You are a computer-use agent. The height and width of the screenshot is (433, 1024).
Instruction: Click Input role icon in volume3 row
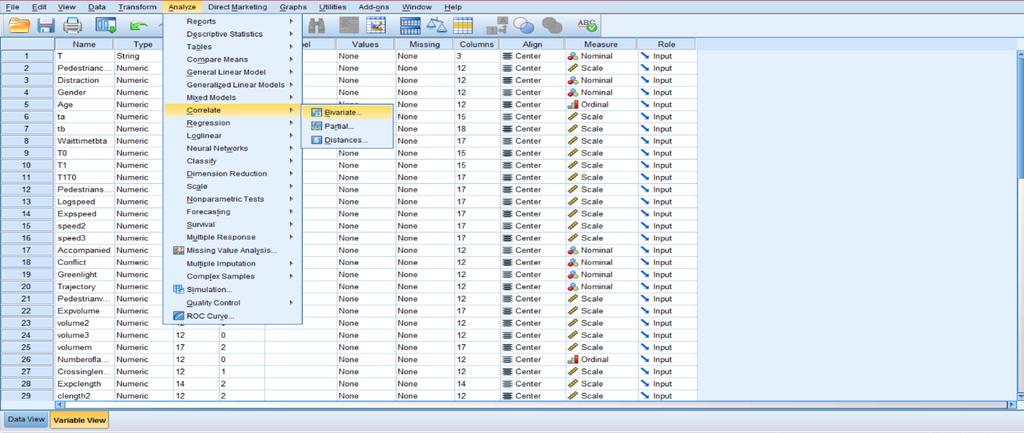(x=645, y=335)
